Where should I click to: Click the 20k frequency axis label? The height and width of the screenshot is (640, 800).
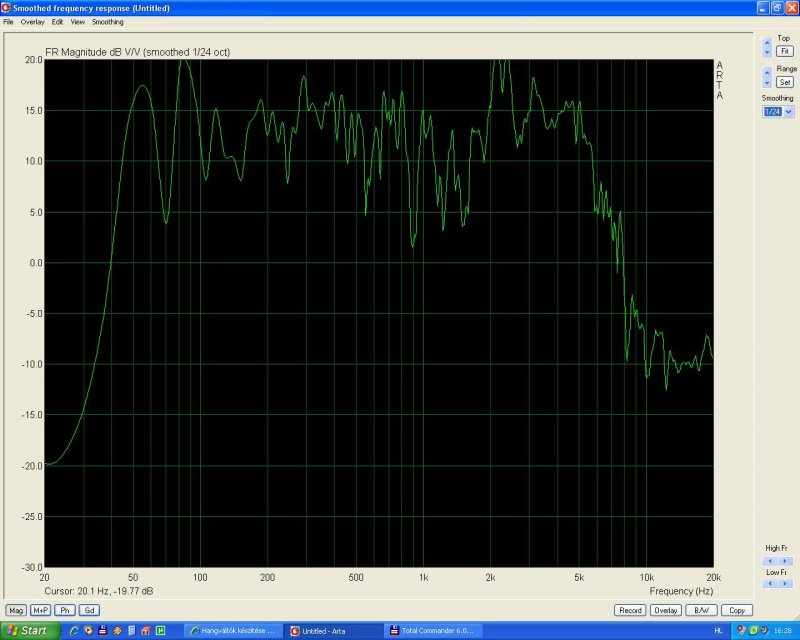coord(713,578)
